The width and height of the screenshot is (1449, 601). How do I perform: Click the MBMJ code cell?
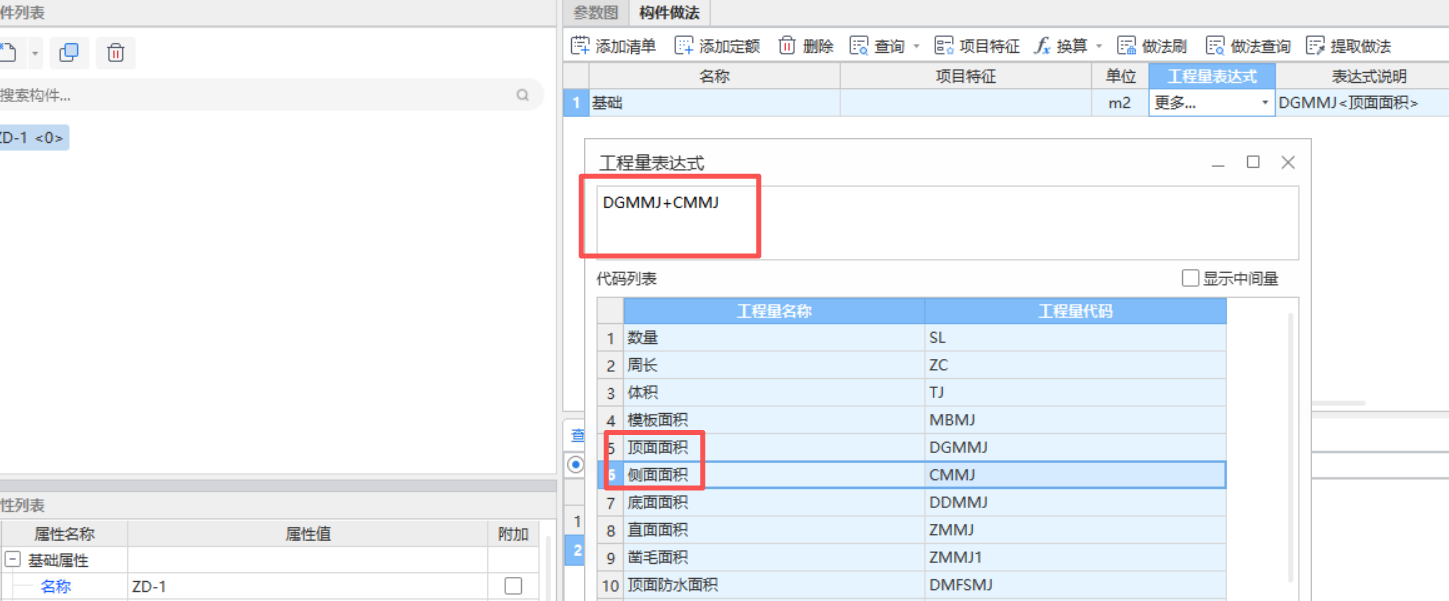click(1076, 420)
